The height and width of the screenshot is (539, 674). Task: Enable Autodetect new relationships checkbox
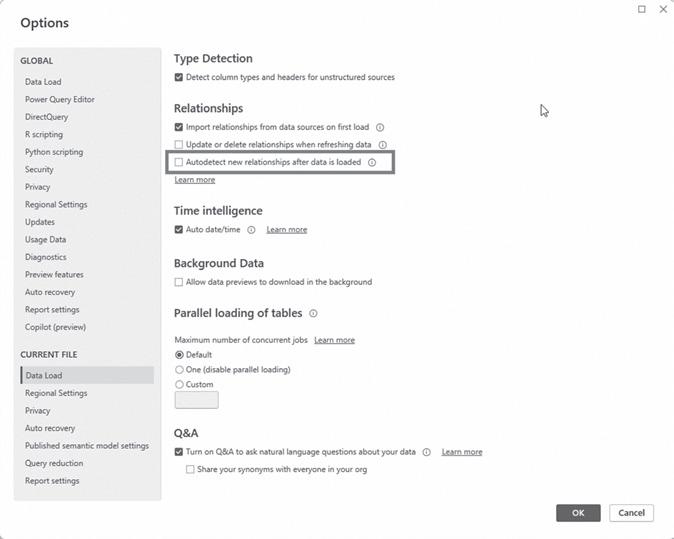pos(179,162)
